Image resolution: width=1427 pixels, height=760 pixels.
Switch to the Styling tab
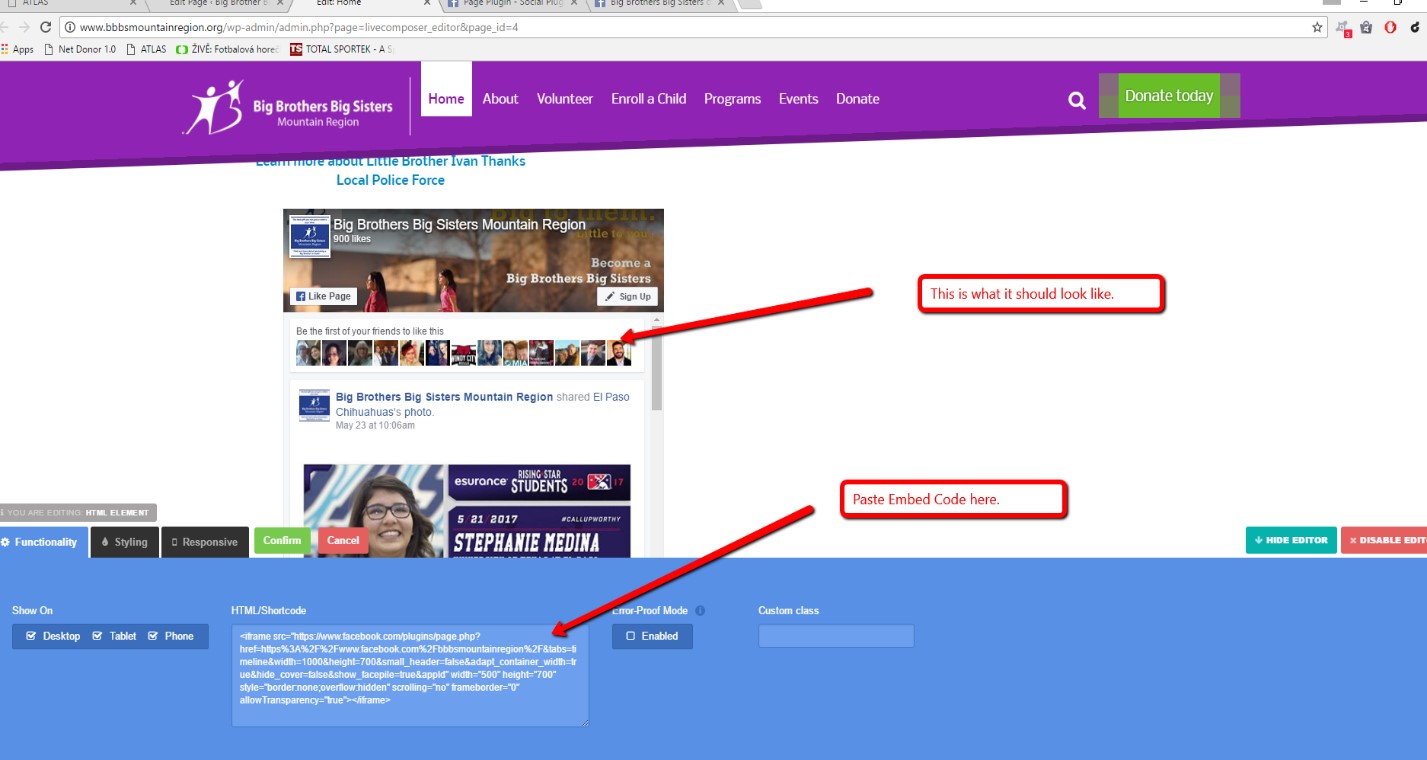(x=125, y=542)
